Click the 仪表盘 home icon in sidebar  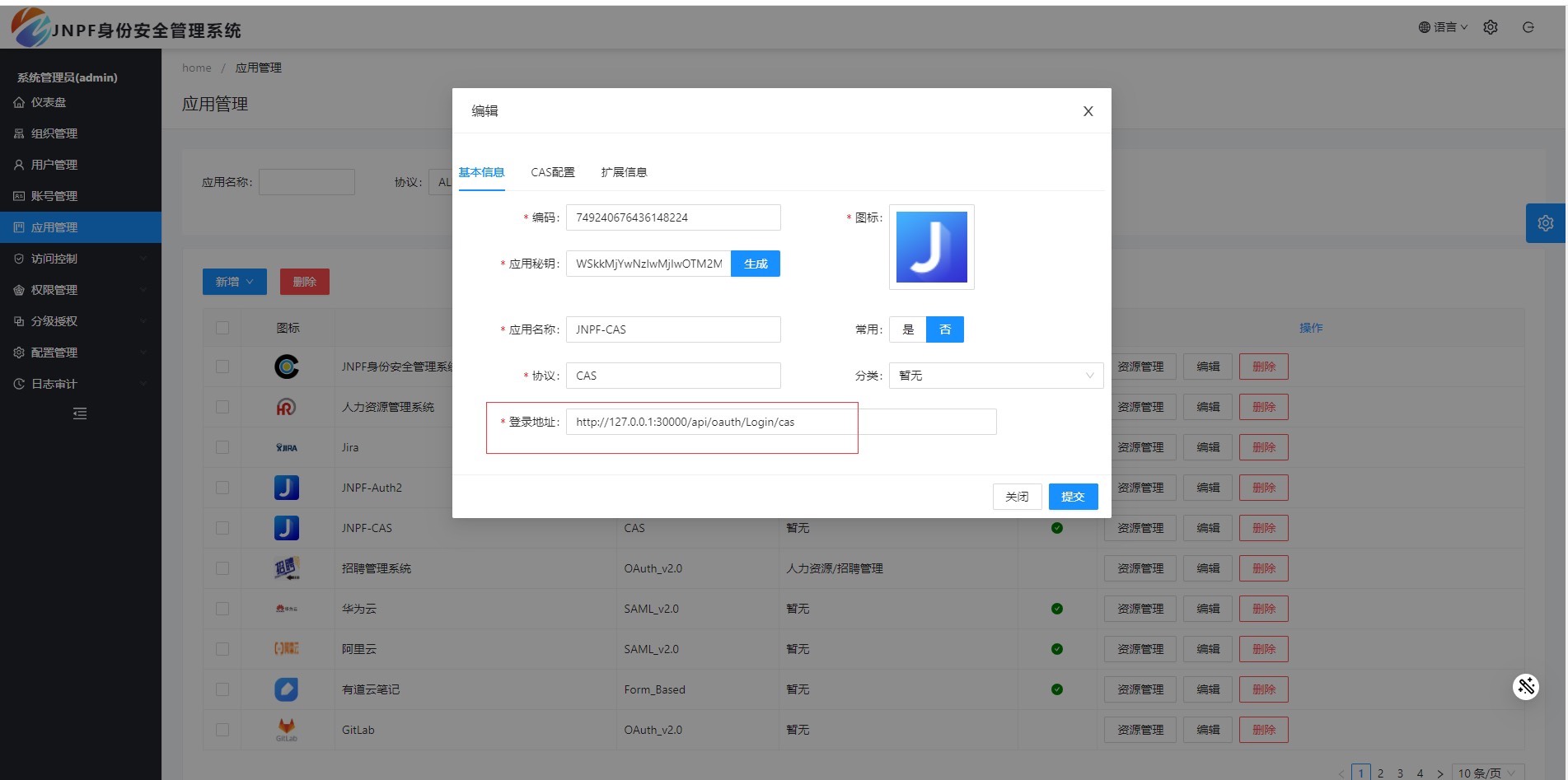(19, 103)
